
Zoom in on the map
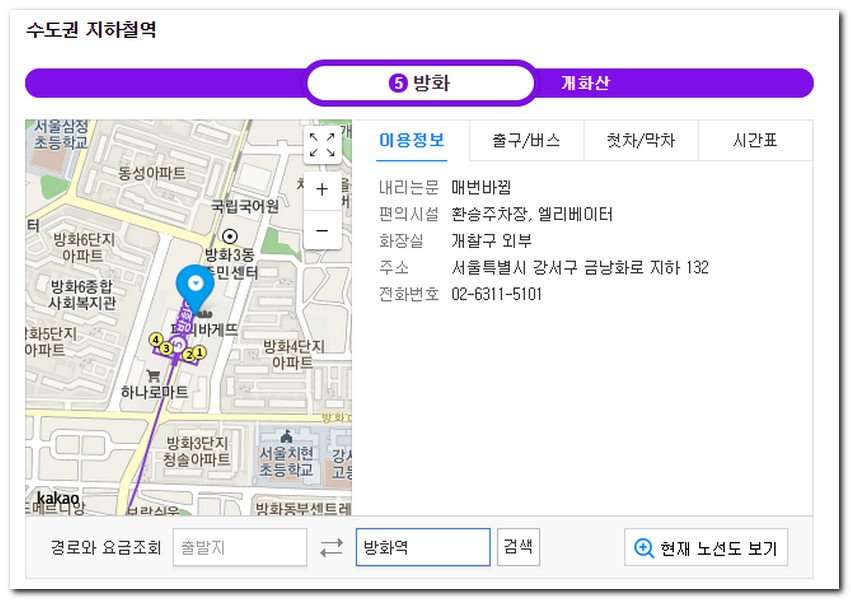point(322,190)
